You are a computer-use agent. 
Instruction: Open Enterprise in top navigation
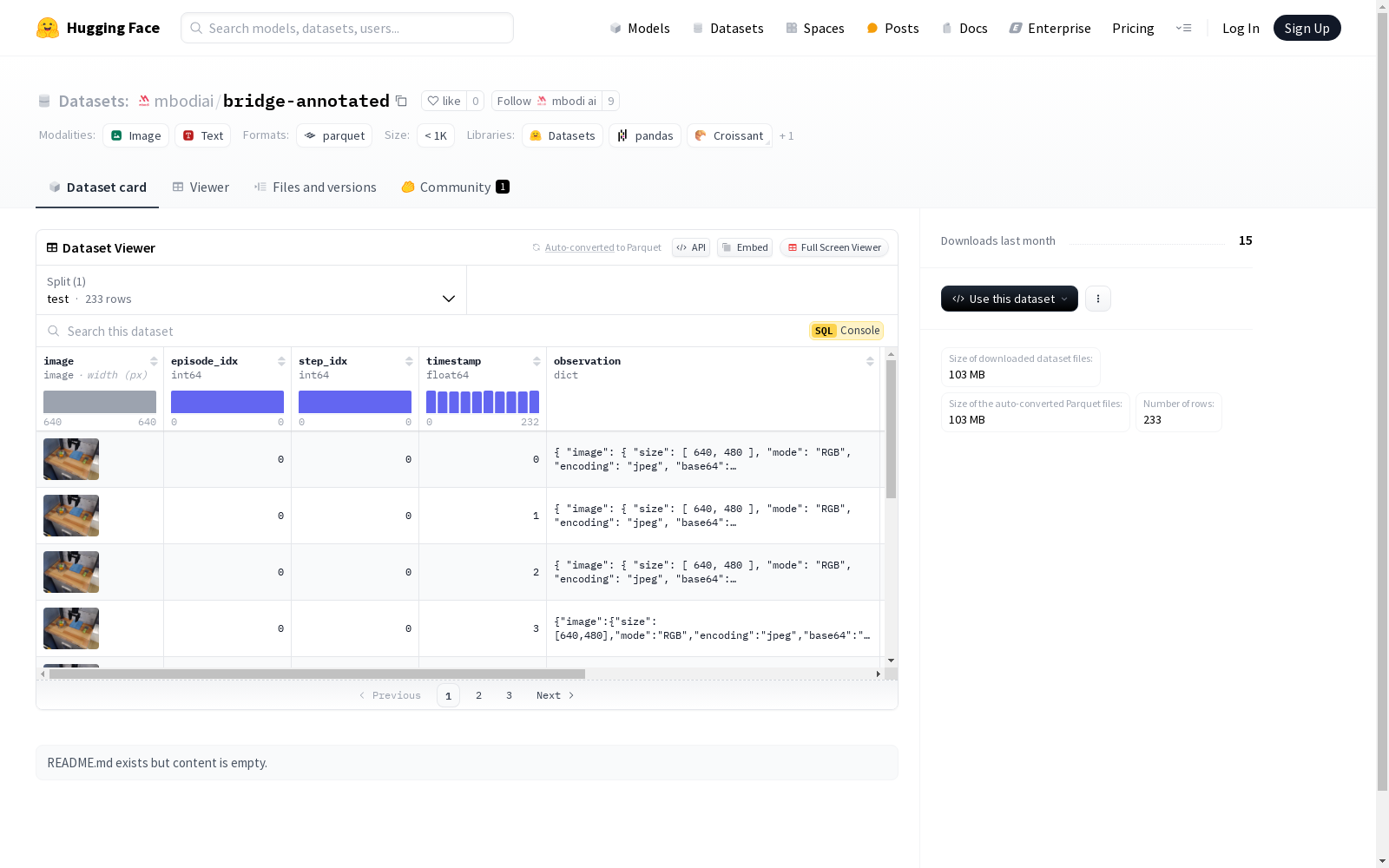coord(1050,28)
